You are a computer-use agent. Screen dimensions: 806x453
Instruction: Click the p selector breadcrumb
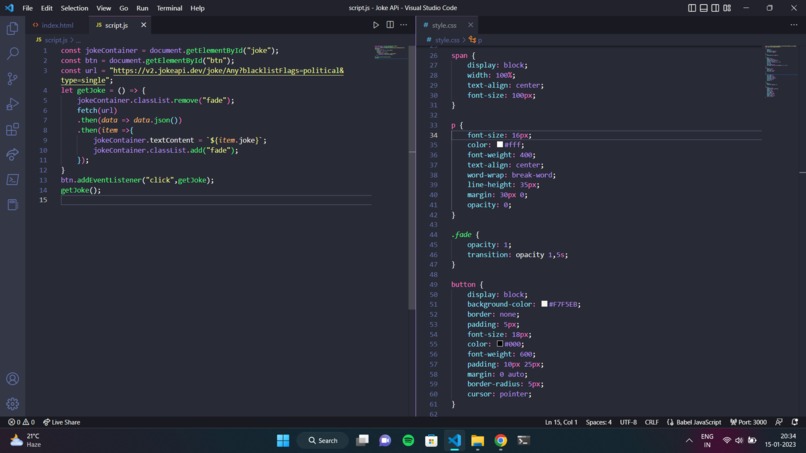[475, 40]
